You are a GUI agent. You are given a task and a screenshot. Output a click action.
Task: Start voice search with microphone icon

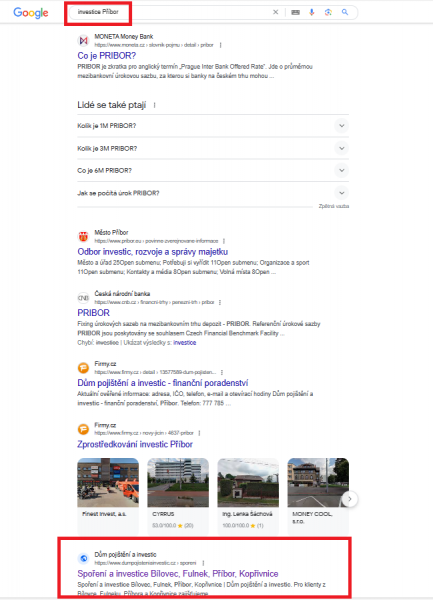(x=312, y=12)
